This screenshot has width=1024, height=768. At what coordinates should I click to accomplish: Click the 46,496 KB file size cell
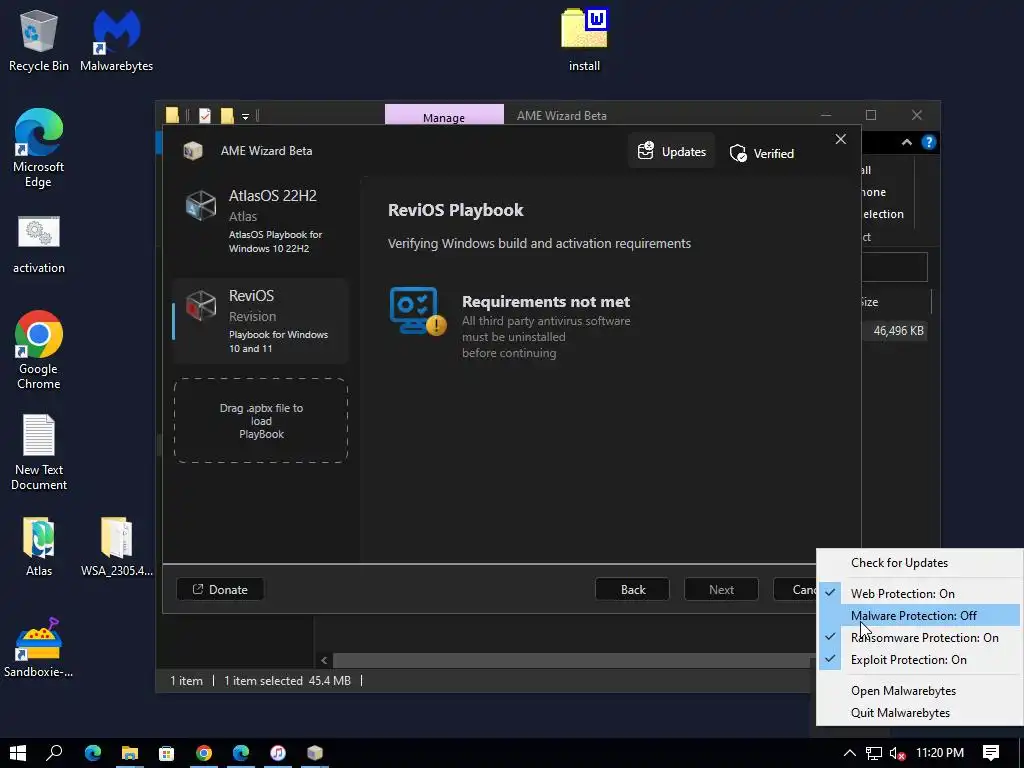click(x=899, y=331)
